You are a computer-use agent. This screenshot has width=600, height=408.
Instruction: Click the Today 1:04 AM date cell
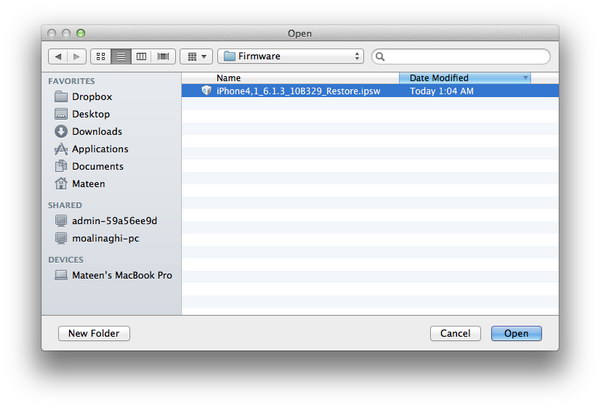(x=442, y=91)
